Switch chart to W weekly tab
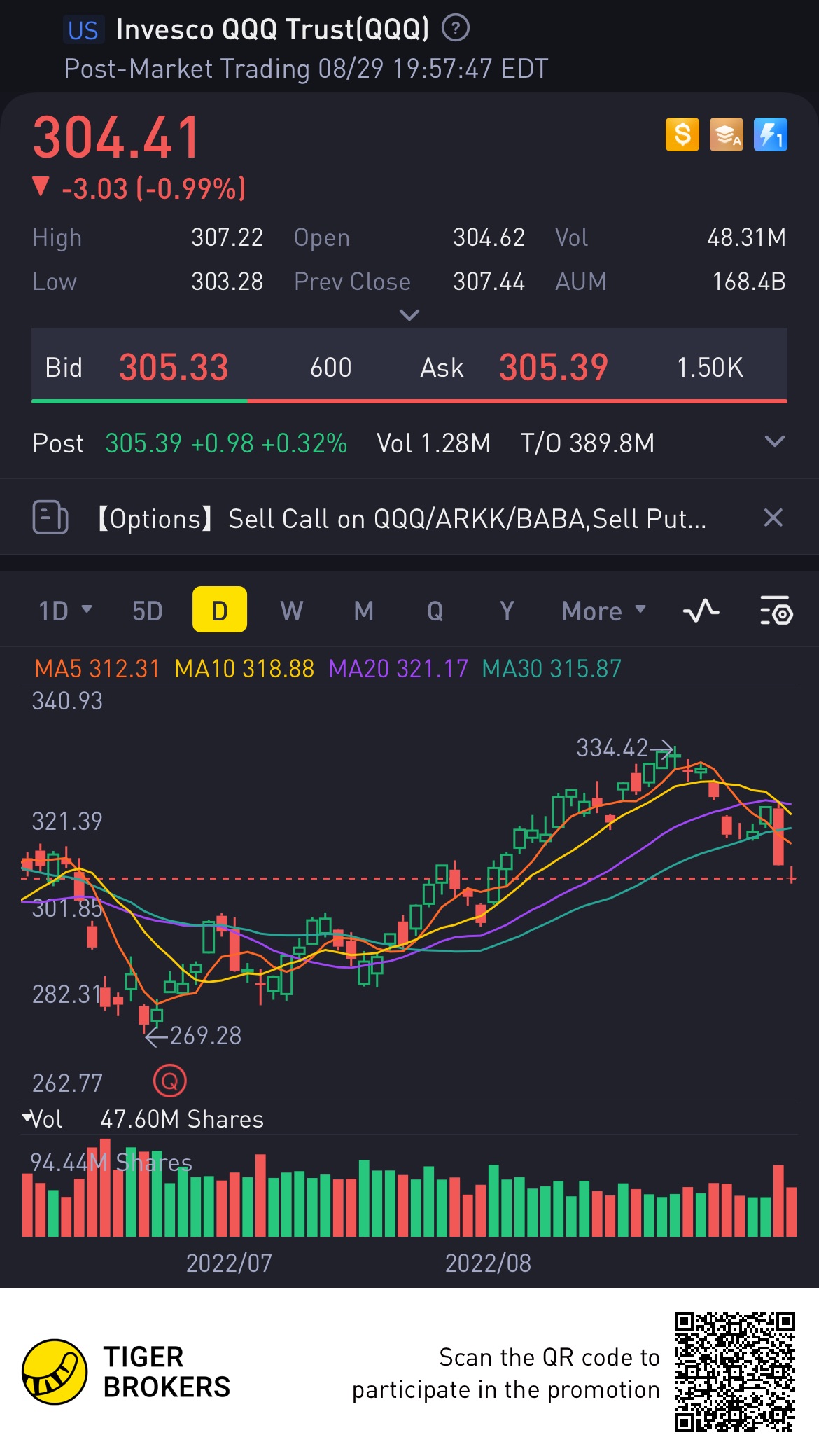The width and height of the screenshot is (819, 1456). click(x=292, y=611)
